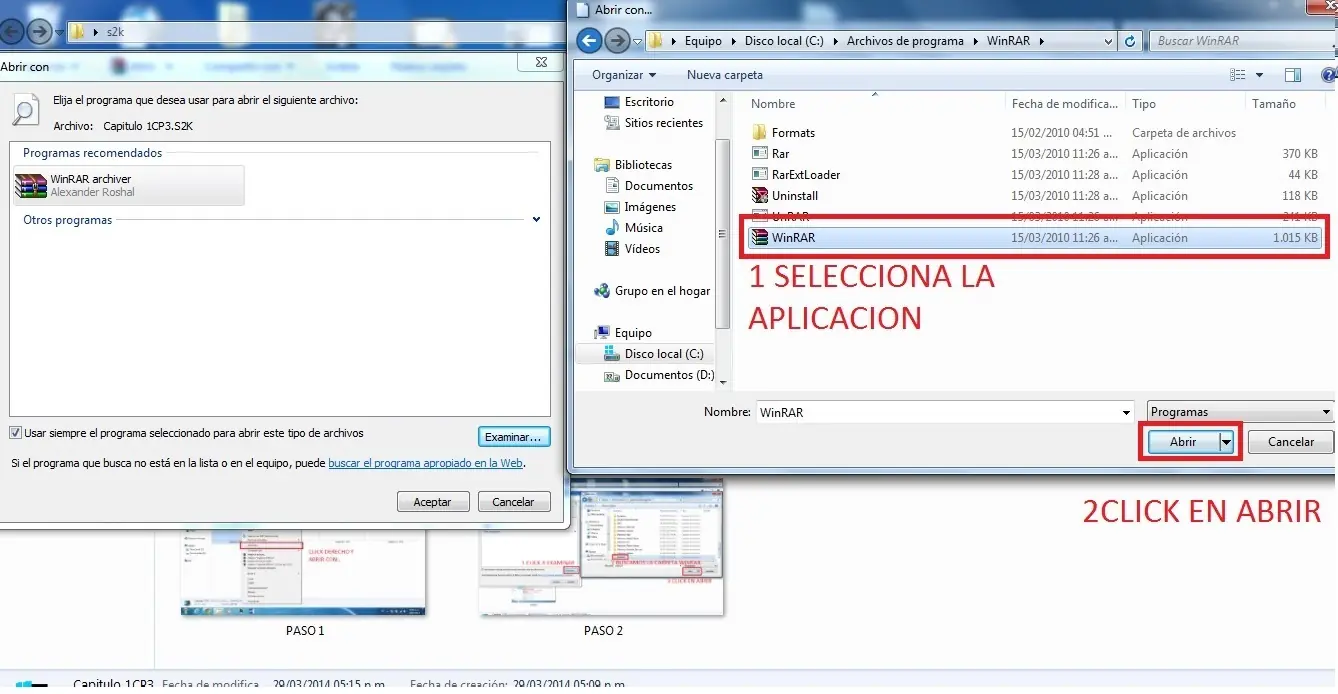Open the Organizar dropdown menu
This screenshot has height=694, width=1338.
coord(624,75)
